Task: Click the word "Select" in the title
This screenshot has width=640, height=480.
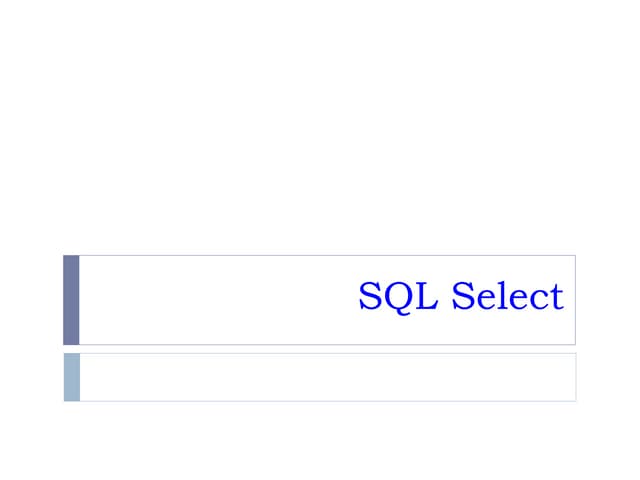Action: (507, 297)
